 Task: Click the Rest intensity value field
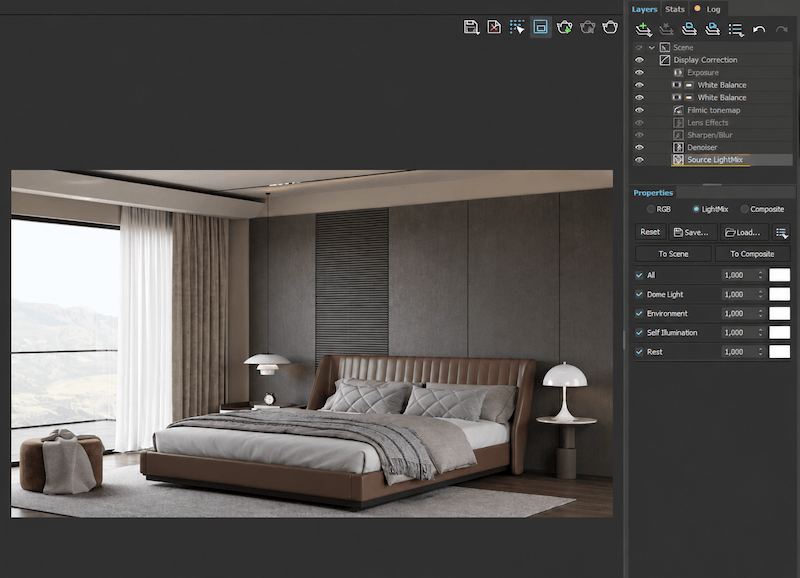[x=739, y=351]
